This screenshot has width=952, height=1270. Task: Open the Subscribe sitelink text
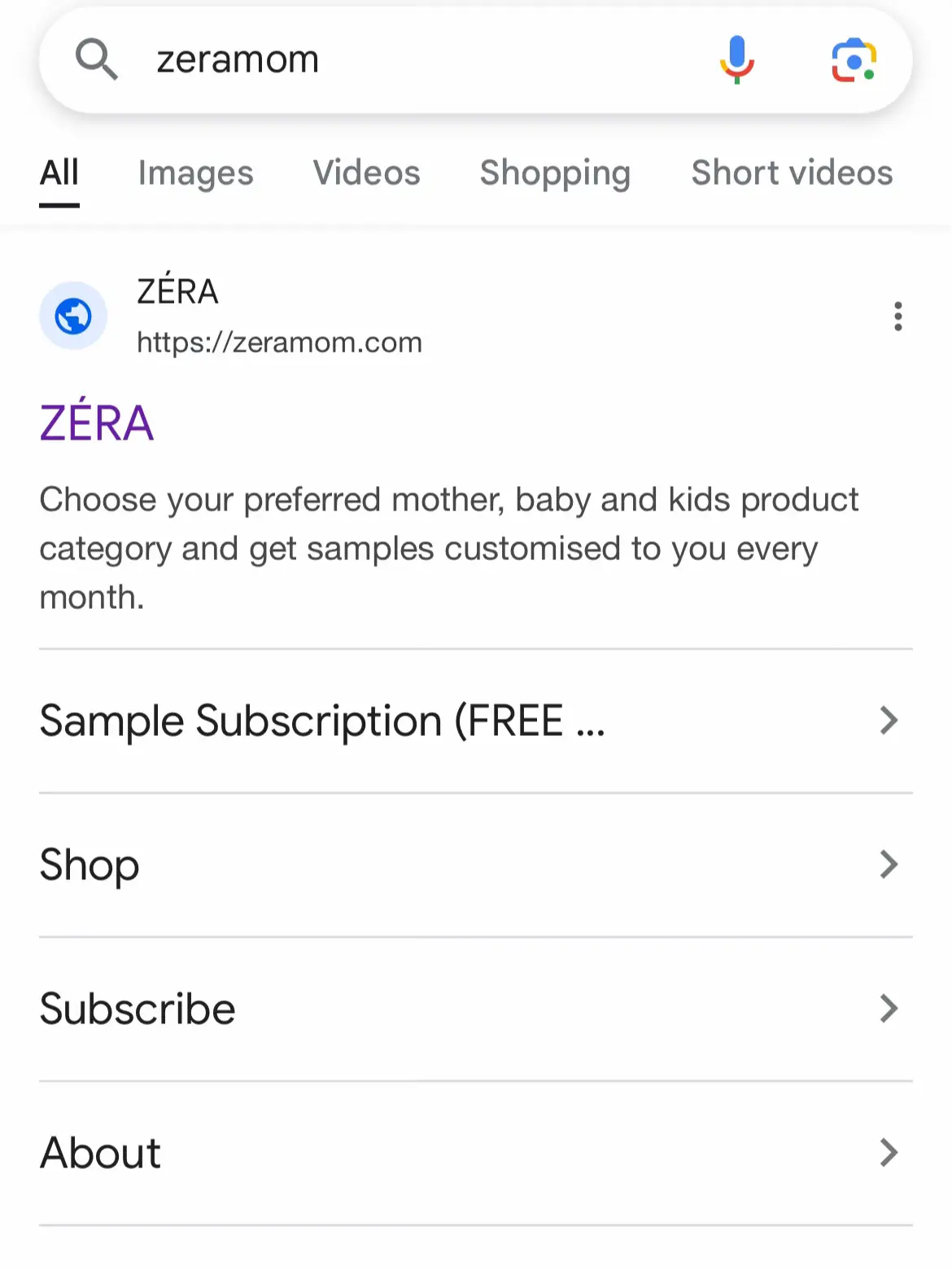pyautogui.click(x=138, y=1009)
